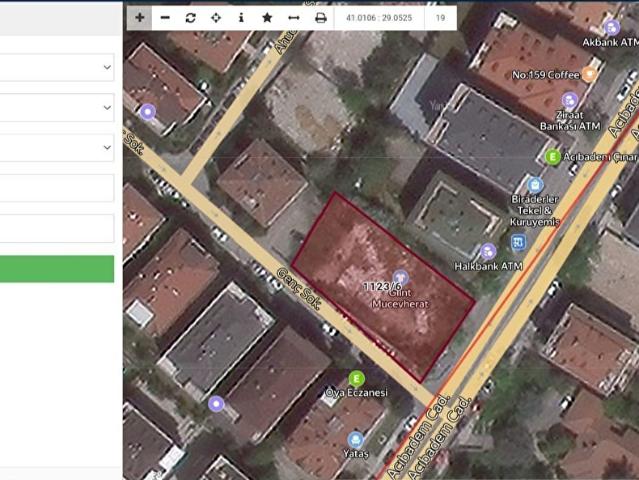Click parcel label 1123/6
This screenshot has height=480, width=639.
pos(382,286)
